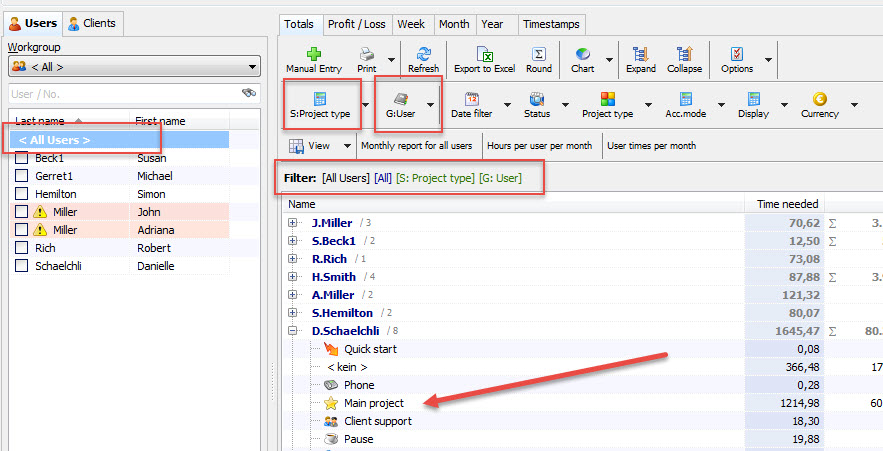This screenshot has height=451, width=883.
Task: Open the Clients tab
Action: tap(92, 23)
